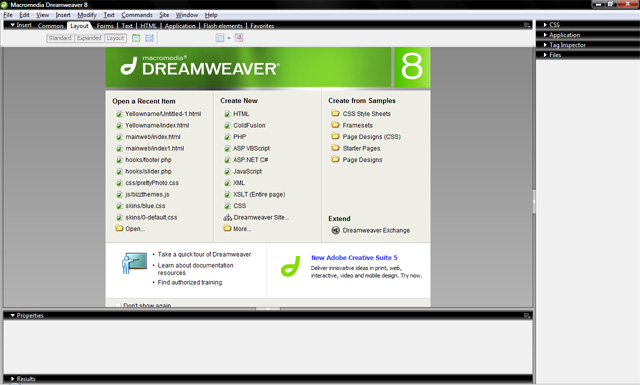
Task: Click the Dreamweaver Exchange icon
Action: 336,230
